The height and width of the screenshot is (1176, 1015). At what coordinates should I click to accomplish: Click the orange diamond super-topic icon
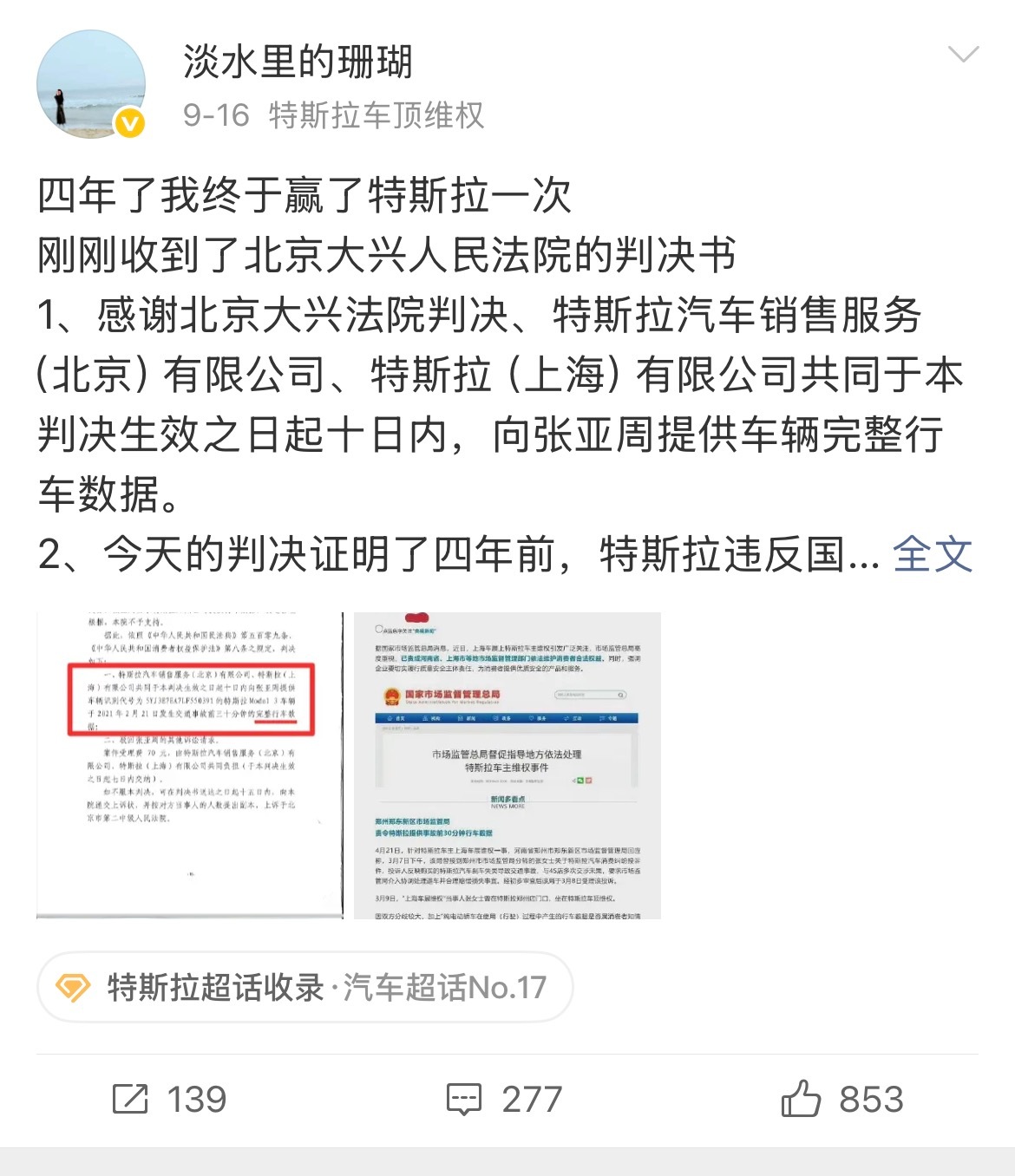73,987
